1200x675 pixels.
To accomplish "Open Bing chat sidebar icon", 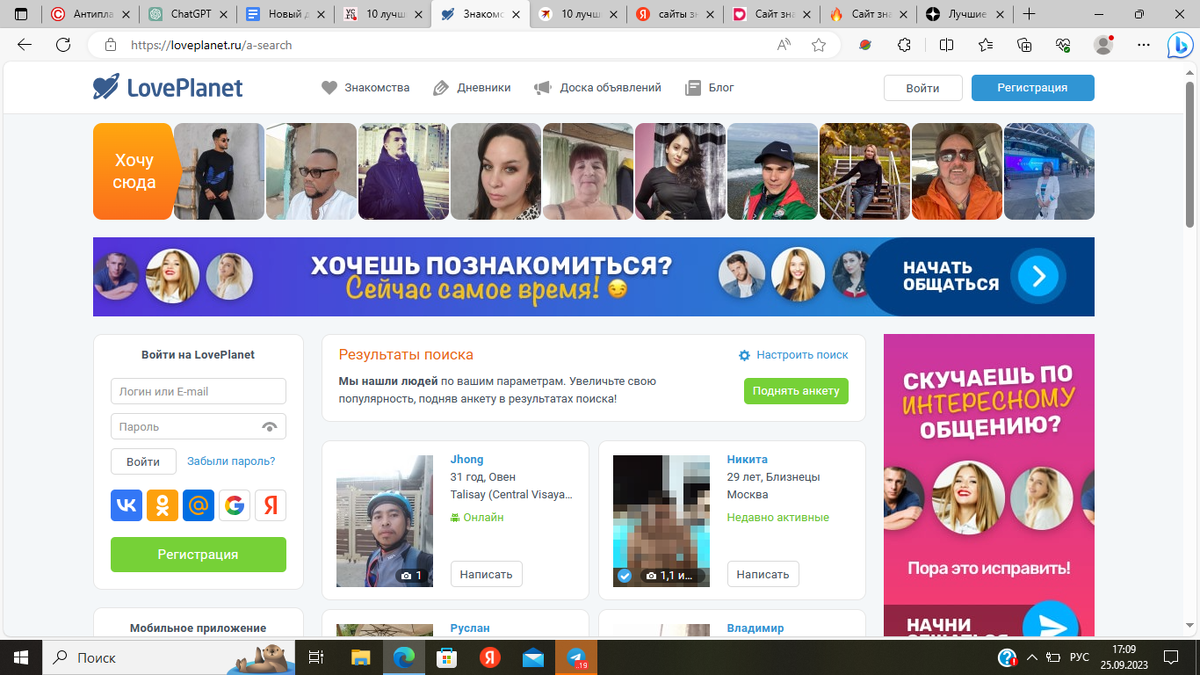I will (1179, 45).
